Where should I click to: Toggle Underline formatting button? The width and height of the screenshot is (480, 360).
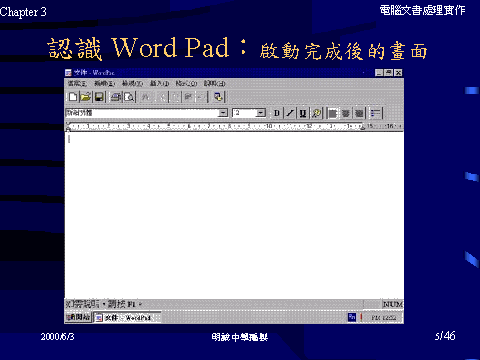coord(303,113)
